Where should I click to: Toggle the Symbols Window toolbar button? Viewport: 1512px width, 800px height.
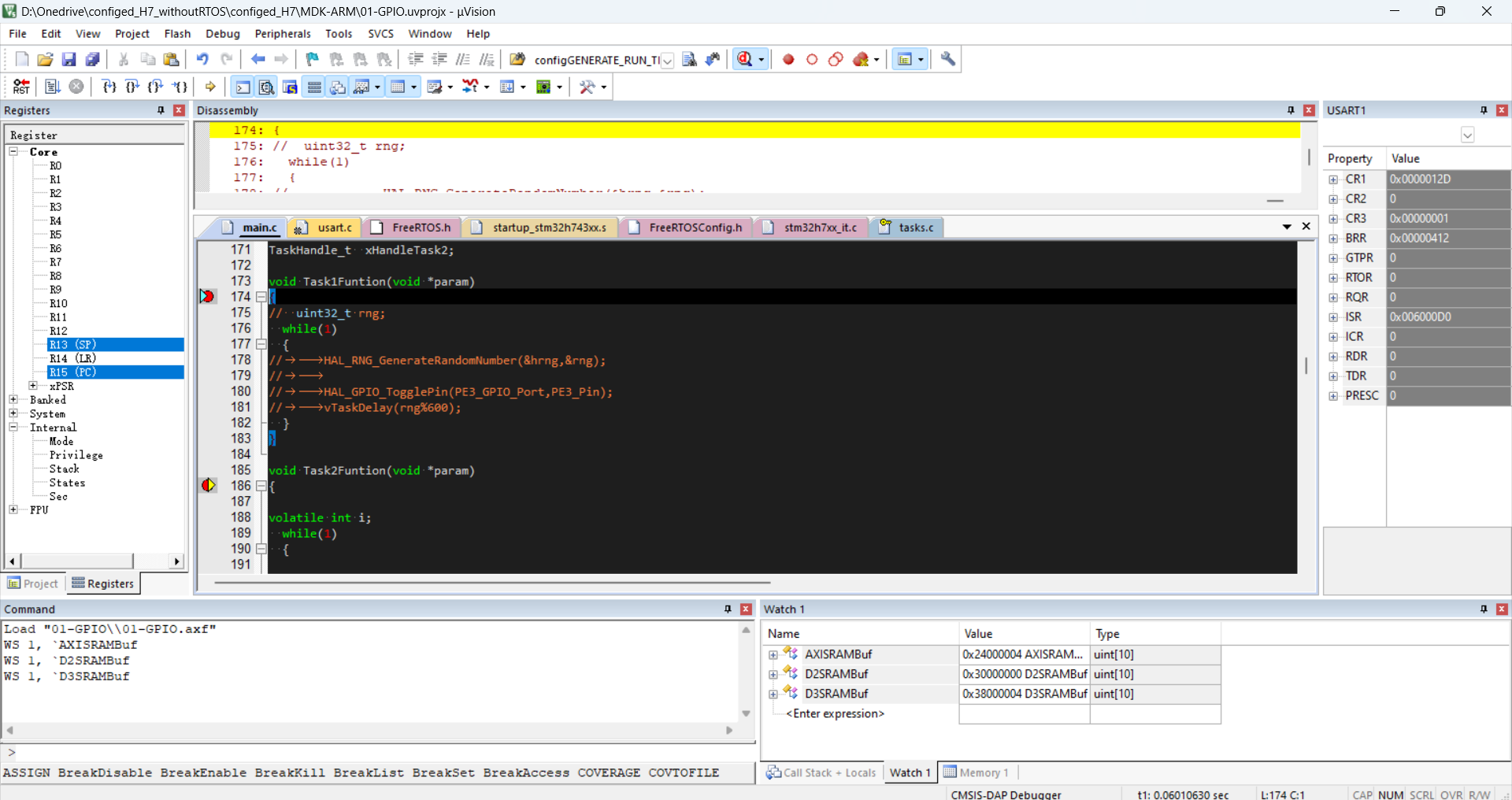[x=291, y=87]
